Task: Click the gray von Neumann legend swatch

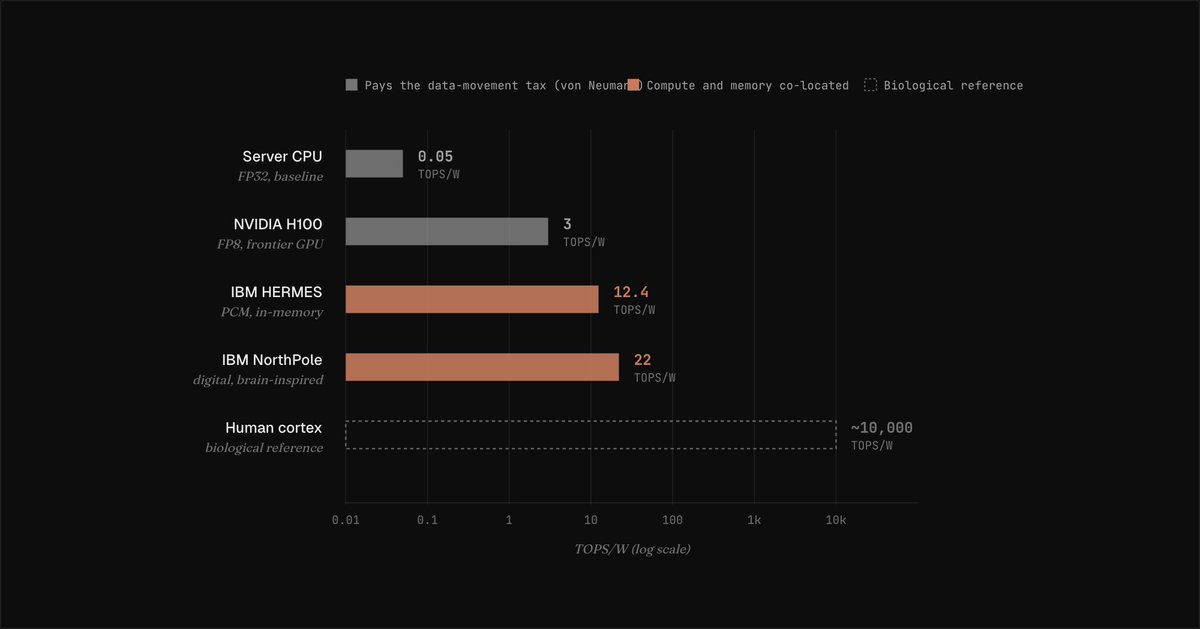Action: [x=352, y=85]
